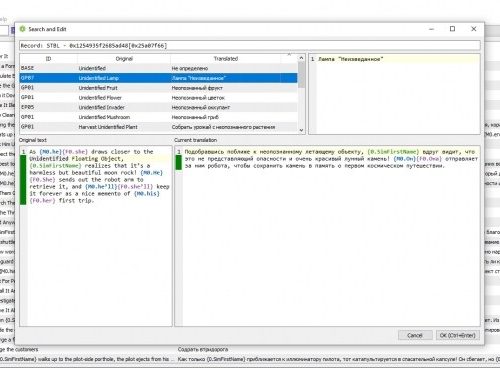Click the Original text label
Viewport: 500px width, 368px height.
tap(33, 140)
